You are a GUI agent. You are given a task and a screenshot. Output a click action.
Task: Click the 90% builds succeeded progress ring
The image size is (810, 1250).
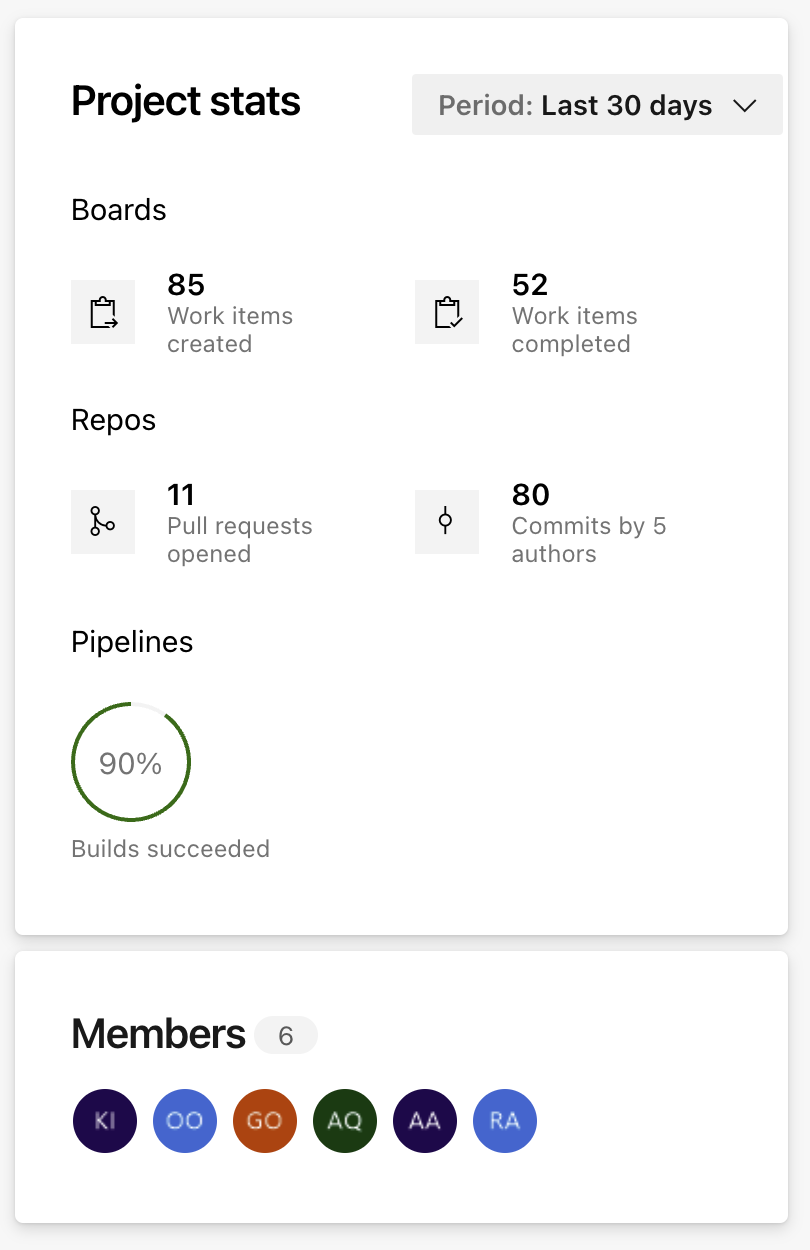pos(131,763)
